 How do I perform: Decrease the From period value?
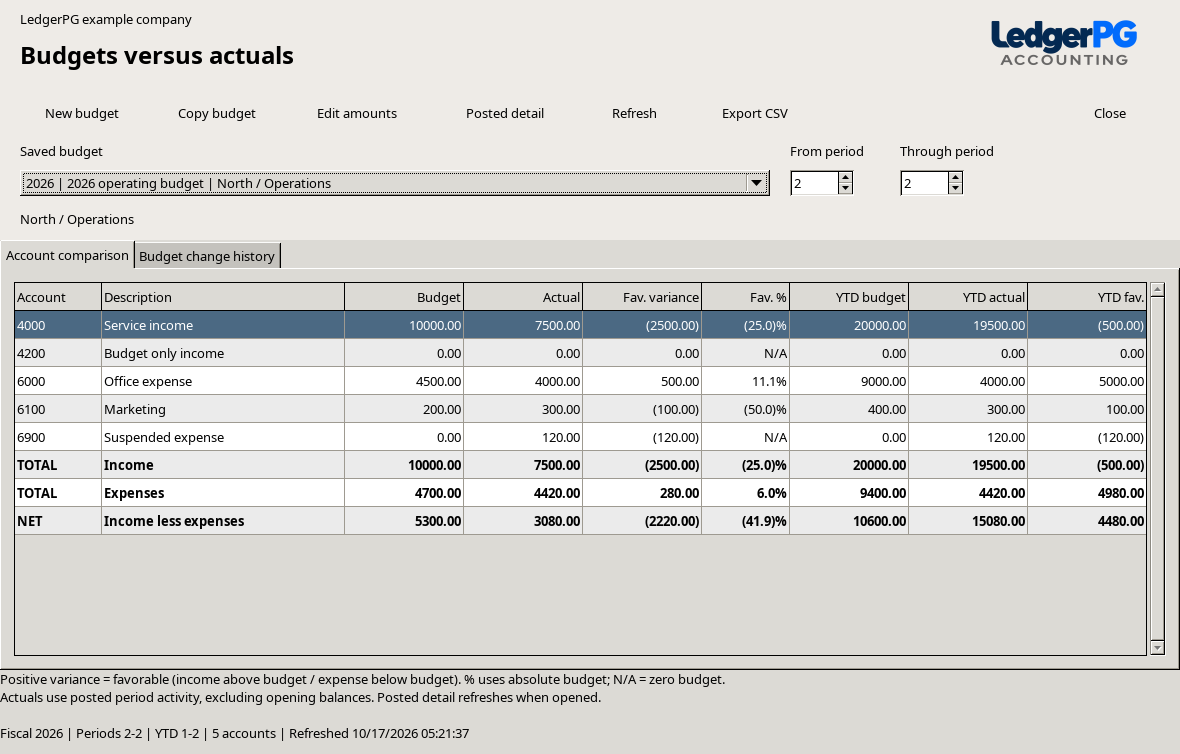845,188
